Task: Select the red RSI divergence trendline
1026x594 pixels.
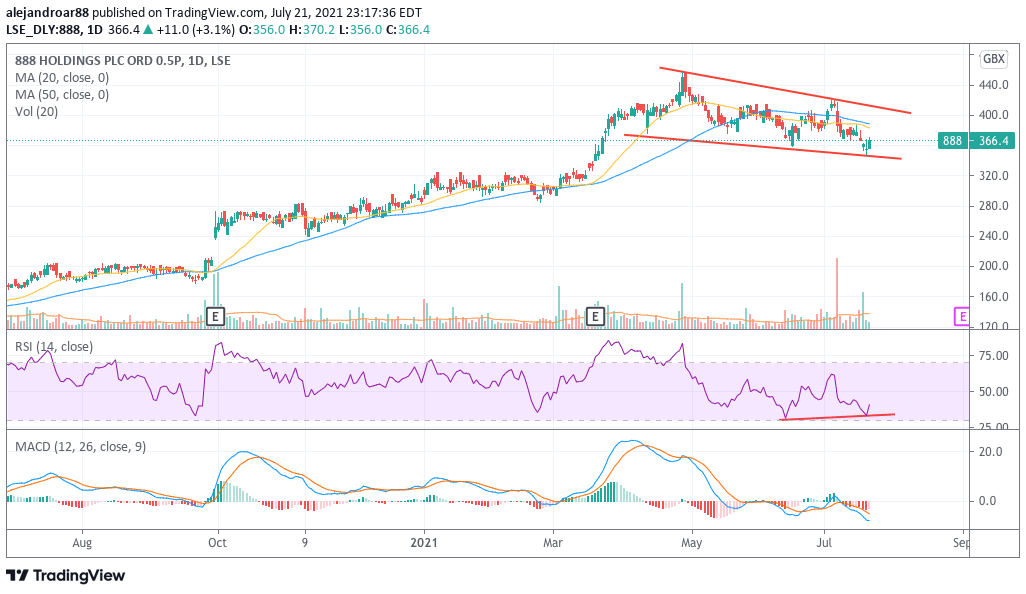Action: (838, 417)
